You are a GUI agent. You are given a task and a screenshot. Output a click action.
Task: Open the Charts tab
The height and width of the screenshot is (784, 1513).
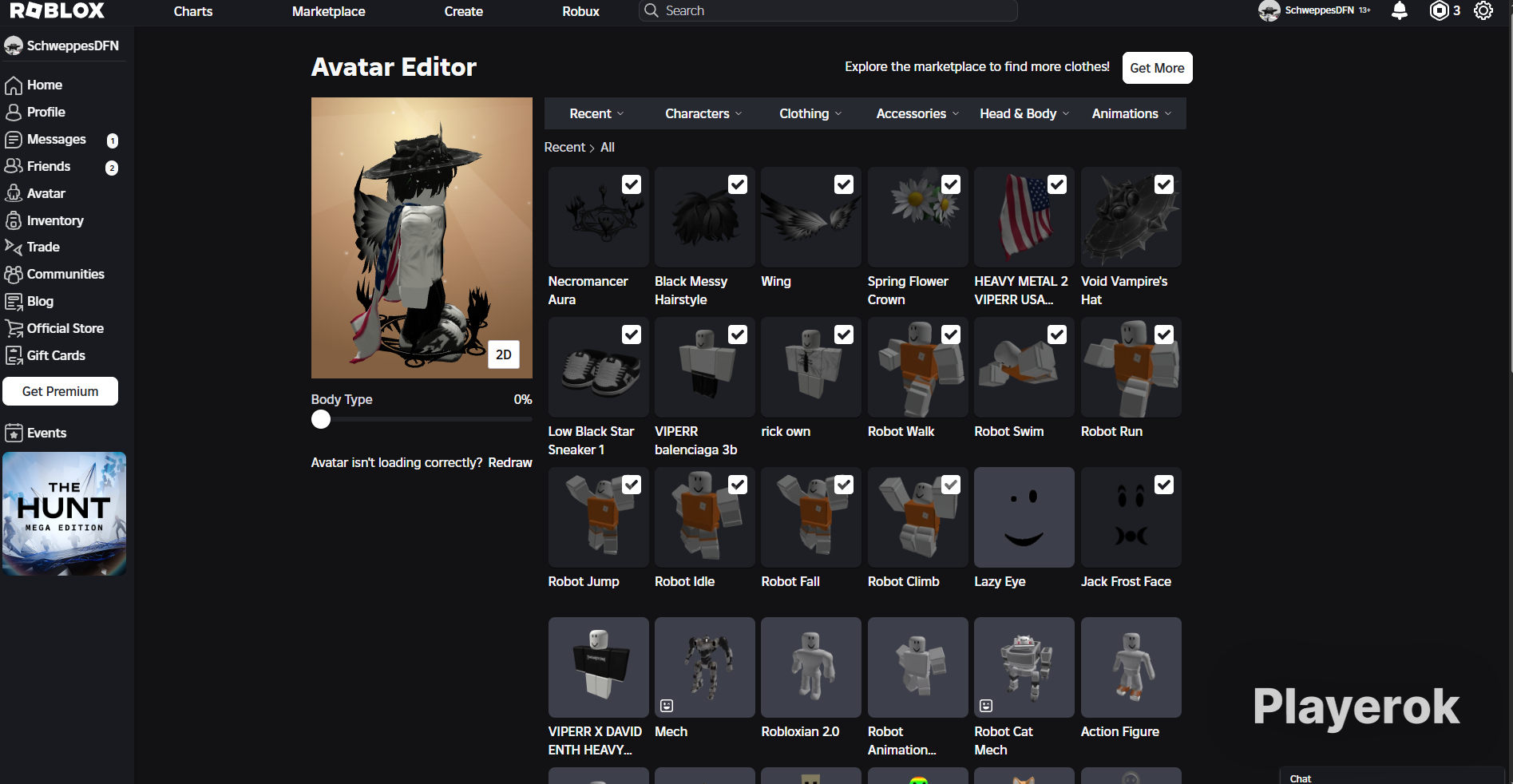(x=193, y=11)
